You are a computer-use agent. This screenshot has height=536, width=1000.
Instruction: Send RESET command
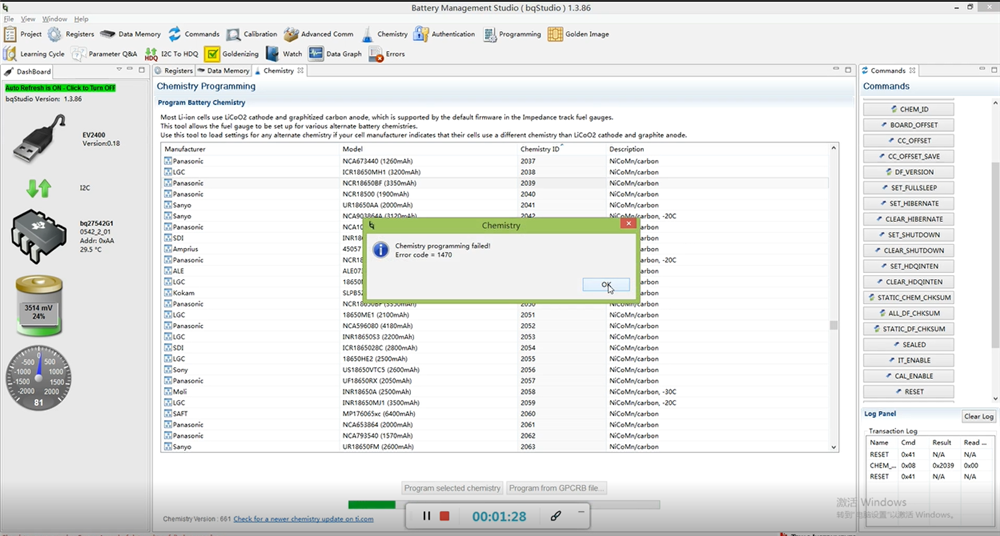909,392
